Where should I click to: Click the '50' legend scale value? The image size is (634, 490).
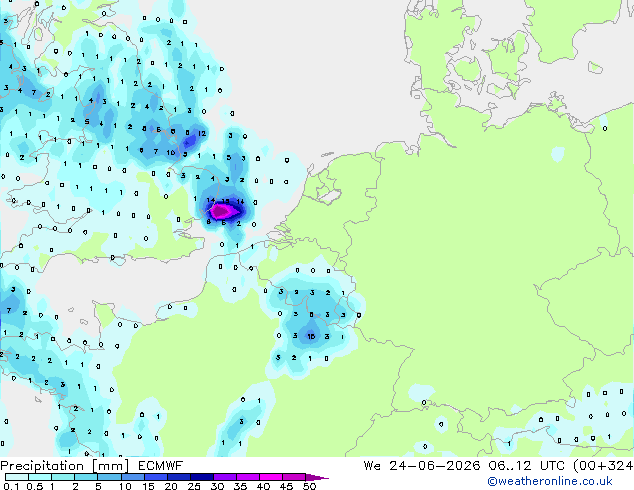coord(310,486)
